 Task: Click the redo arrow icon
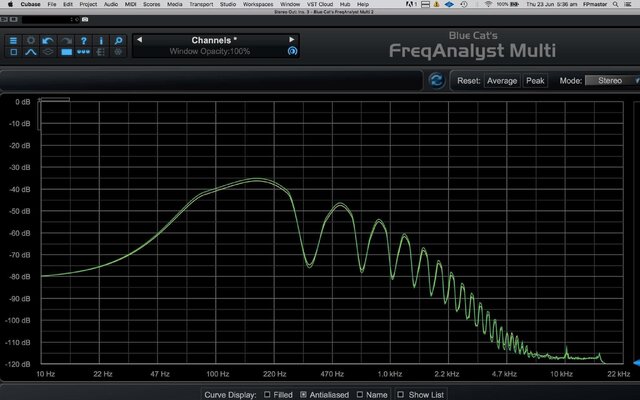click(66, 40)
